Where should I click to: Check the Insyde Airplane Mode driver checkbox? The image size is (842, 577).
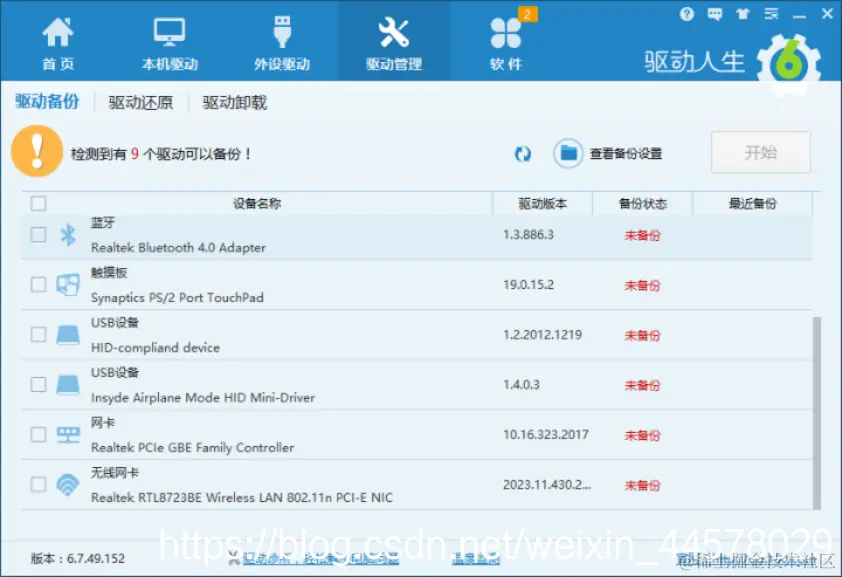click(38, 384)
